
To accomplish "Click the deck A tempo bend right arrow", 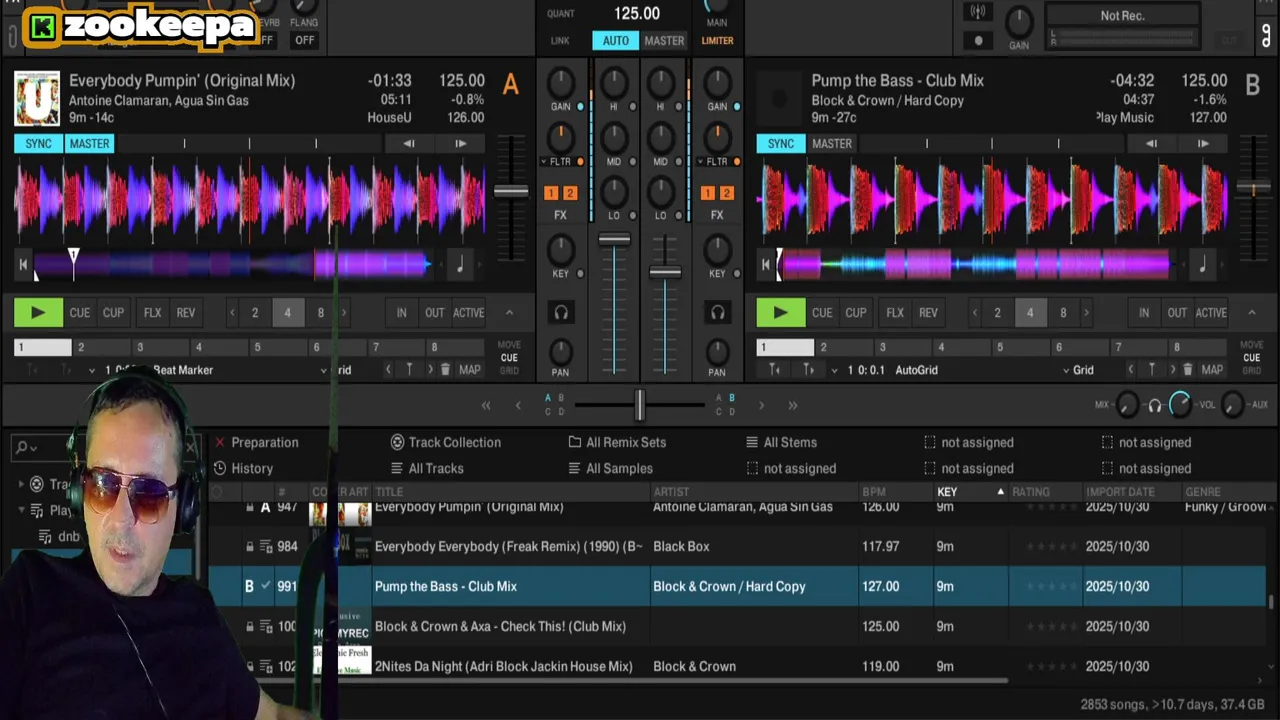I will coord(460,144).
